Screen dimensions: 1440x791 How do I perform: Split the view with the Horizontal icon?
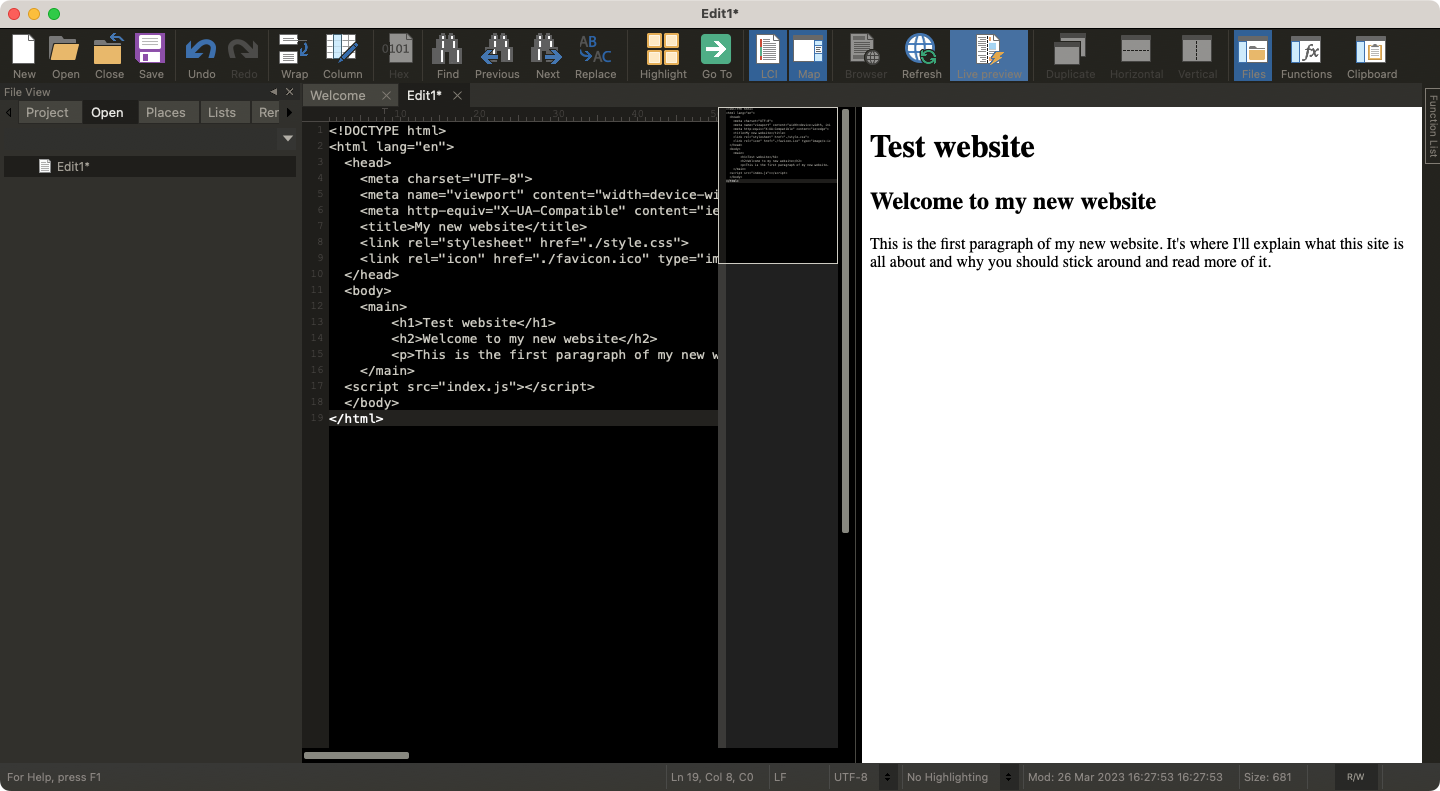[1136, 56]
